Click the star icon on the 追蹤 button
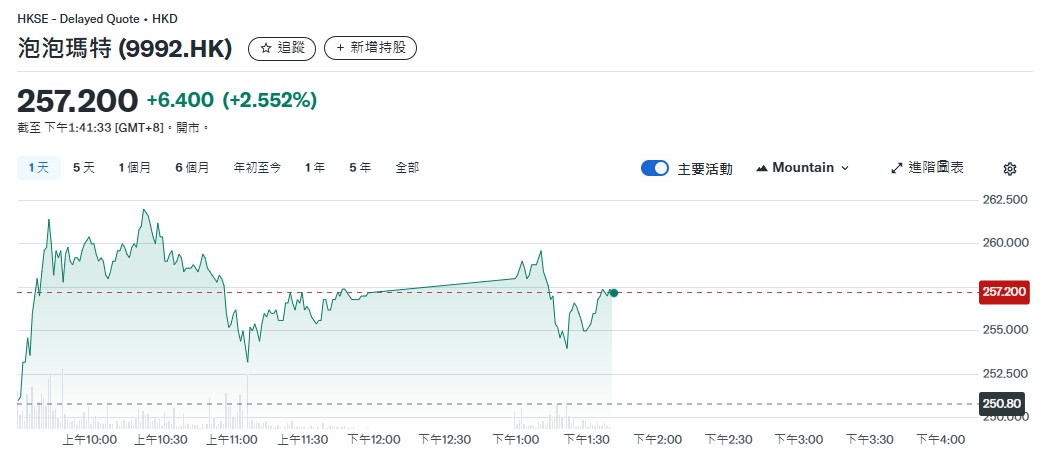The image size is (1045, 459). (x=266, y=48)
